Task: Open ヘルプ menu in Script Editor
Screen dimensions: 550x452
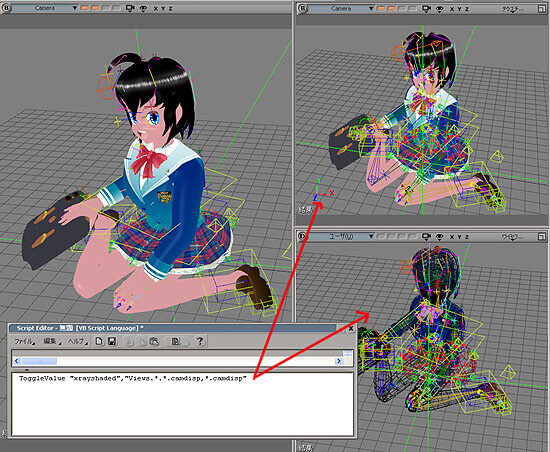Action: coord(78,341)
